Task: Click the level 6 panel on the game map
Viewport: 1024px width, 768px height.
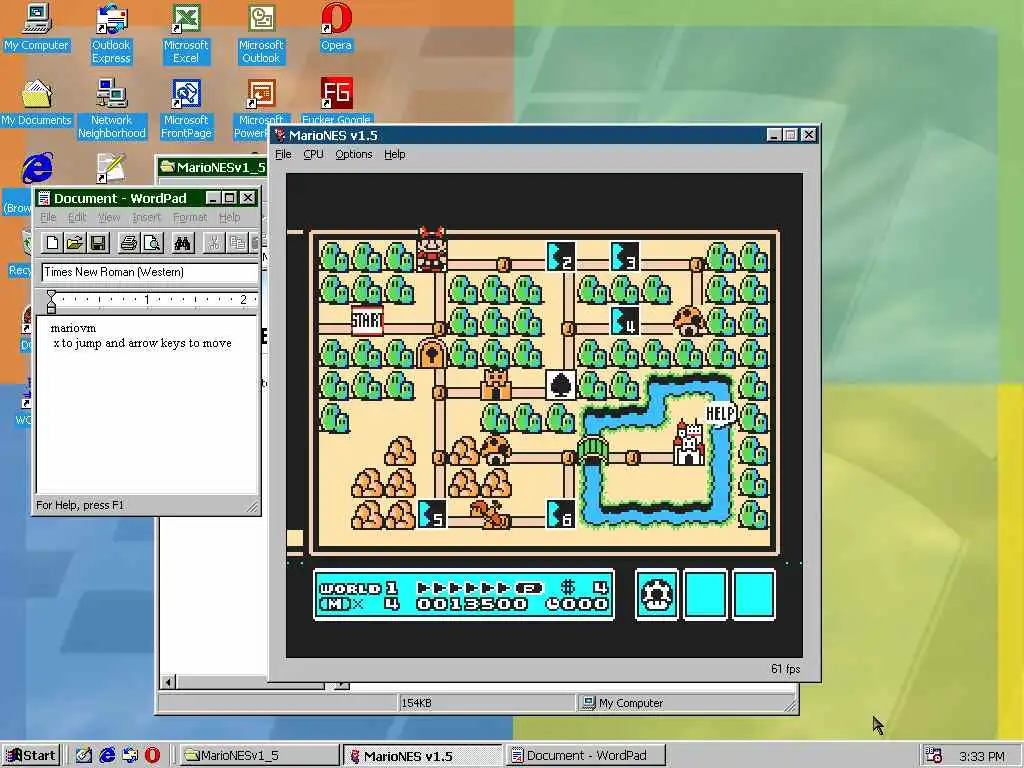Action: 561,514
